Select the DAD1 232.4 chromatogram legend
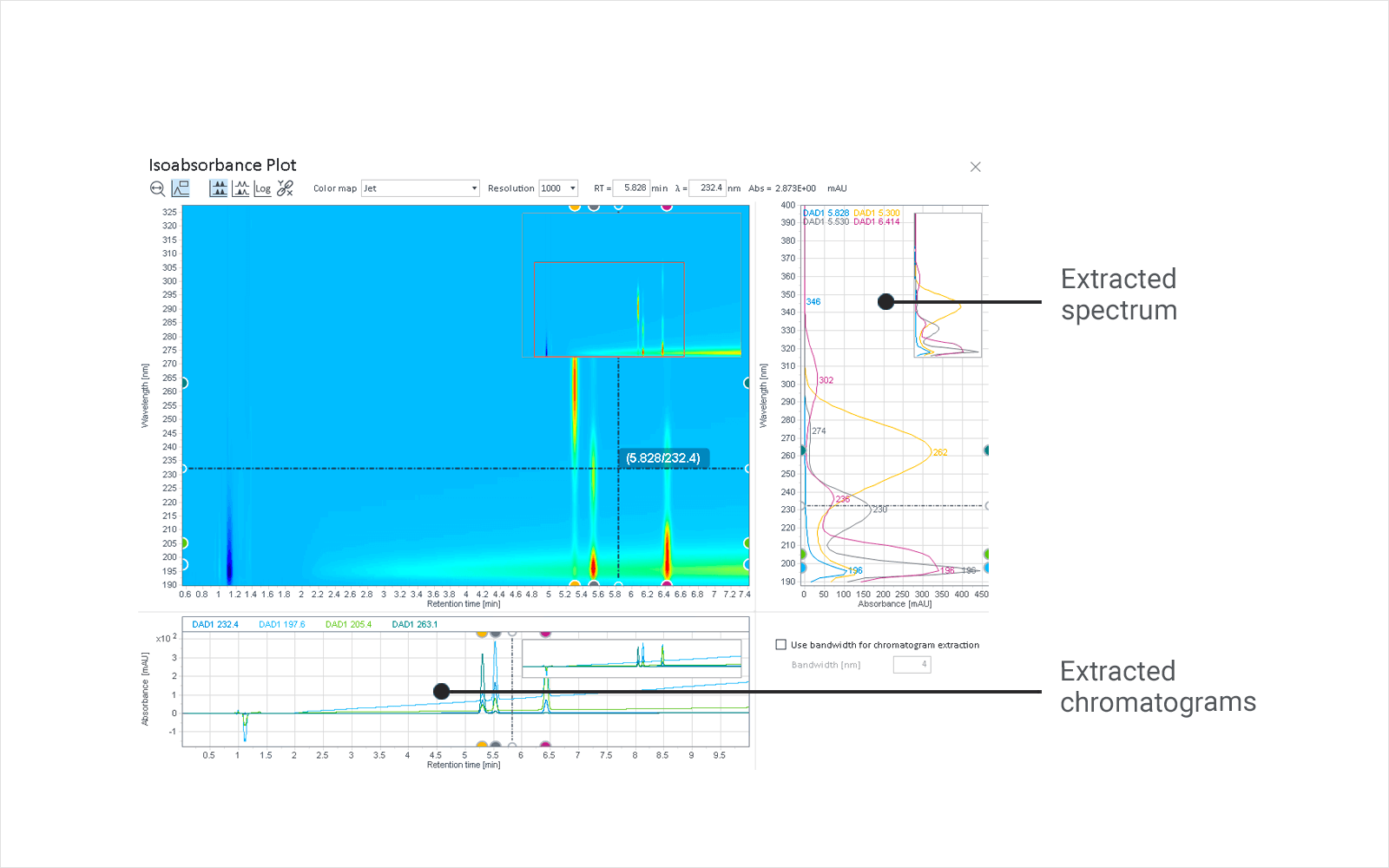The image size is (1389, 868). (214, 624)
